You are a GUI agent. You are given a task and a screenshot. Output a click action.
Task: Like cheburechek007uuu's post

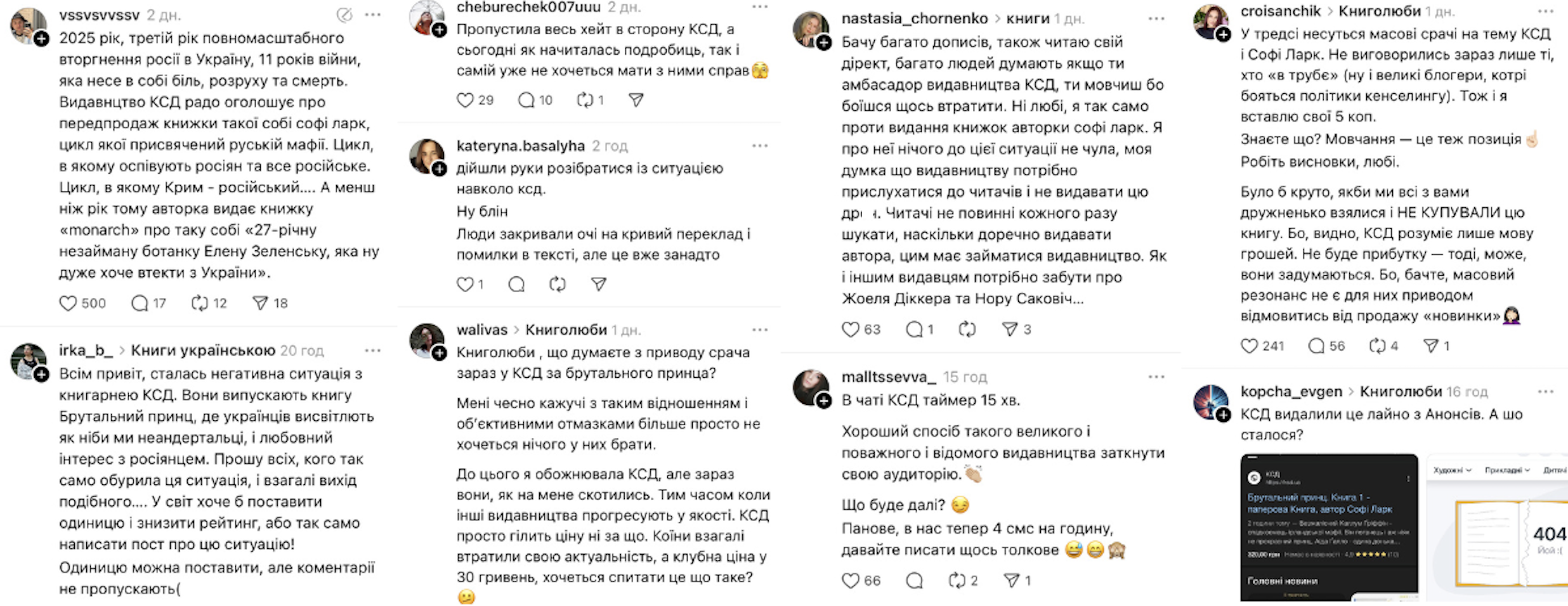[x=466, y=100]
